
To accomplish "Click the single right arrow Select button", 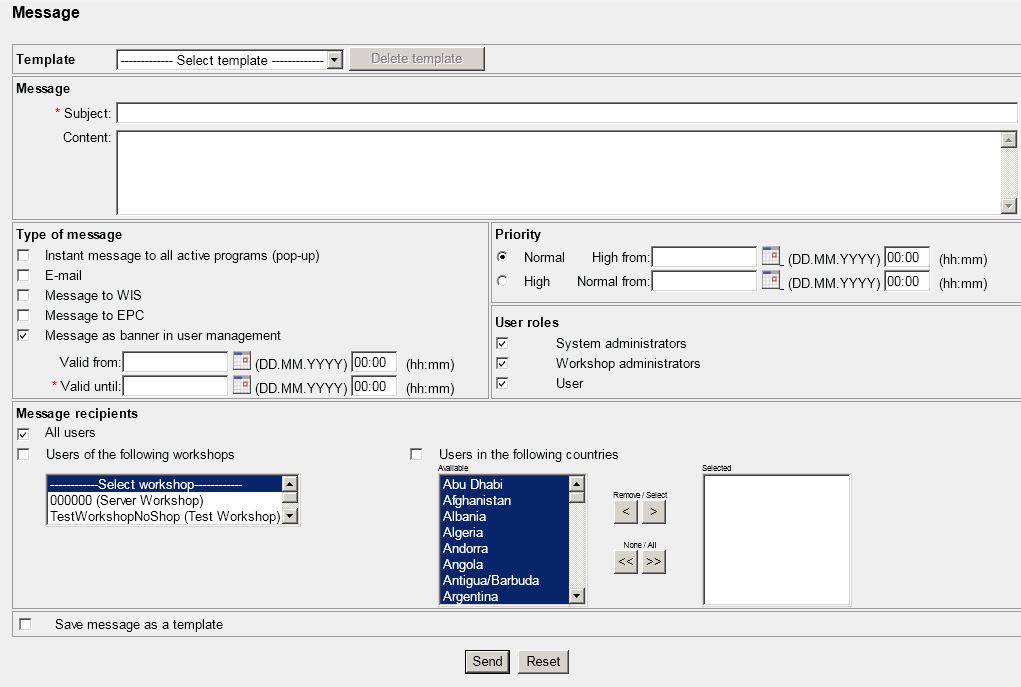I will pyautogui.click(x=653, y=512).
